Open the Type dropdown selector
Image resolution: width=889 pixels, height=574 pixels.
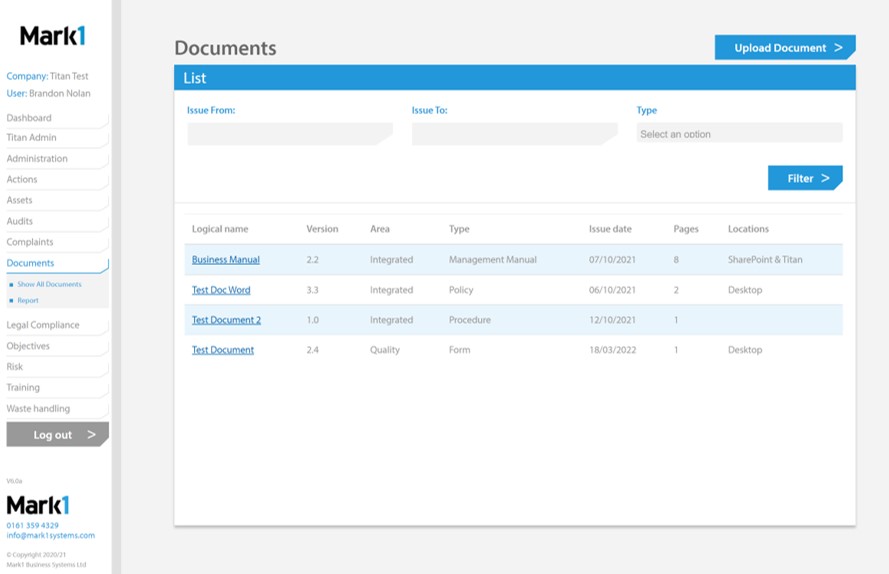pos(739,134)
